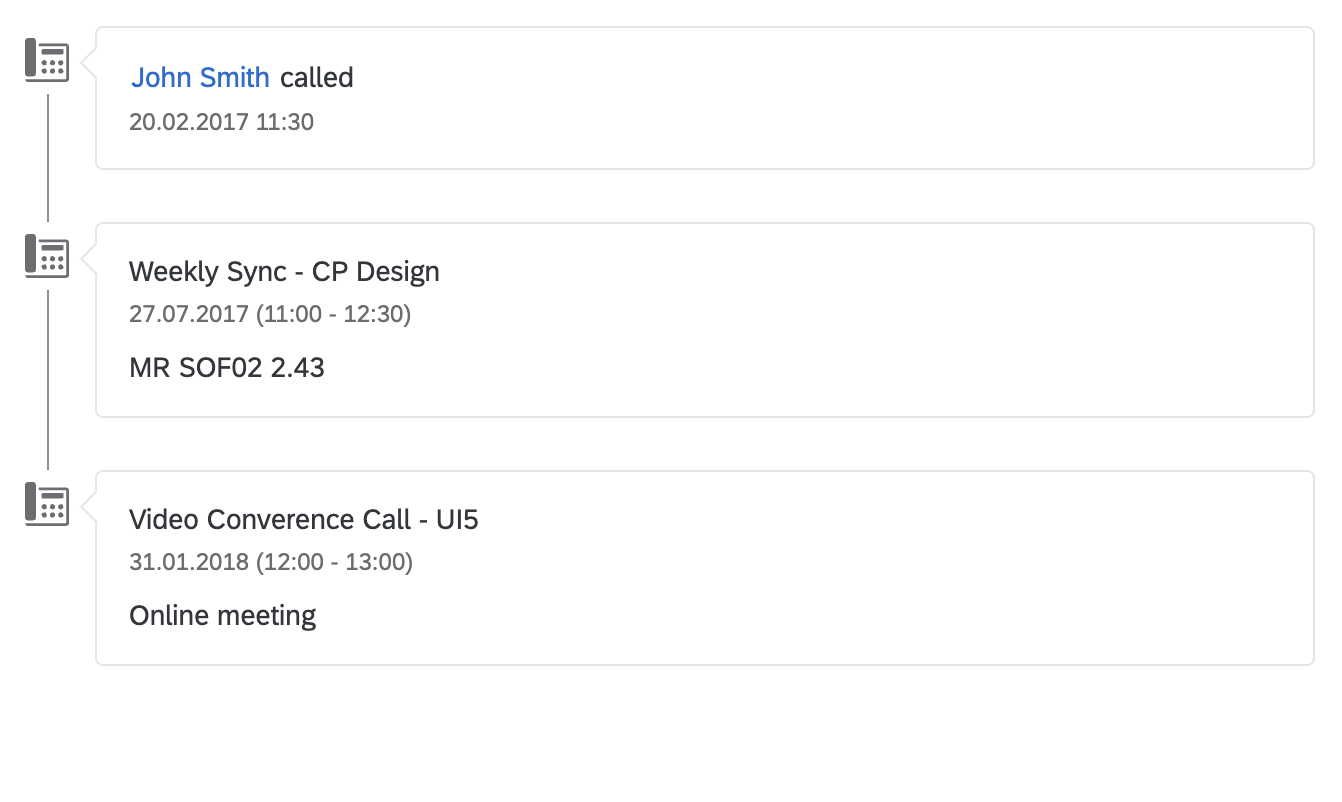The width and height of the screenshot is (1342, 802).
Task: Select the 31.01.2018 meeting time label
Action: (x=271, y=562)
